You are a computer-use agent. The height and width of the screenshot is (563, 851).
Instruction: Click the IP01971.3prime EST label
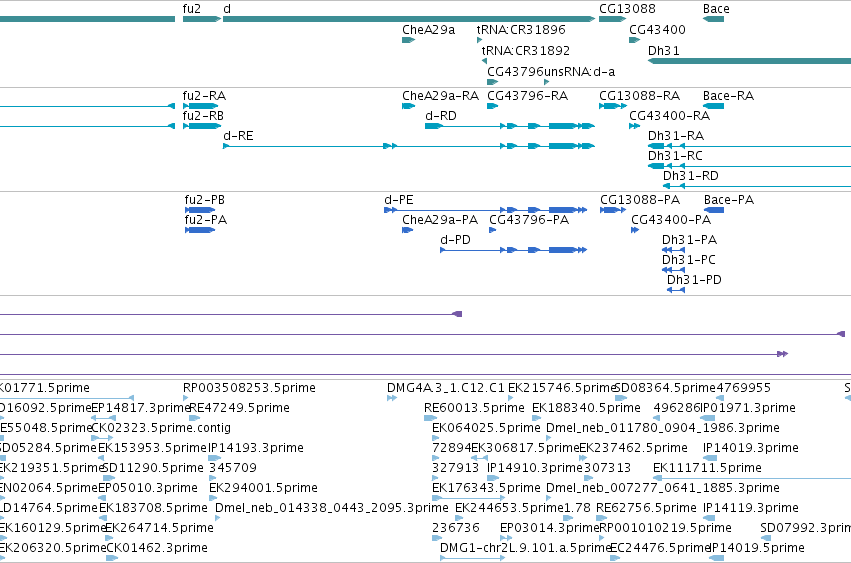pyautogui.click(x=748, y=408)
